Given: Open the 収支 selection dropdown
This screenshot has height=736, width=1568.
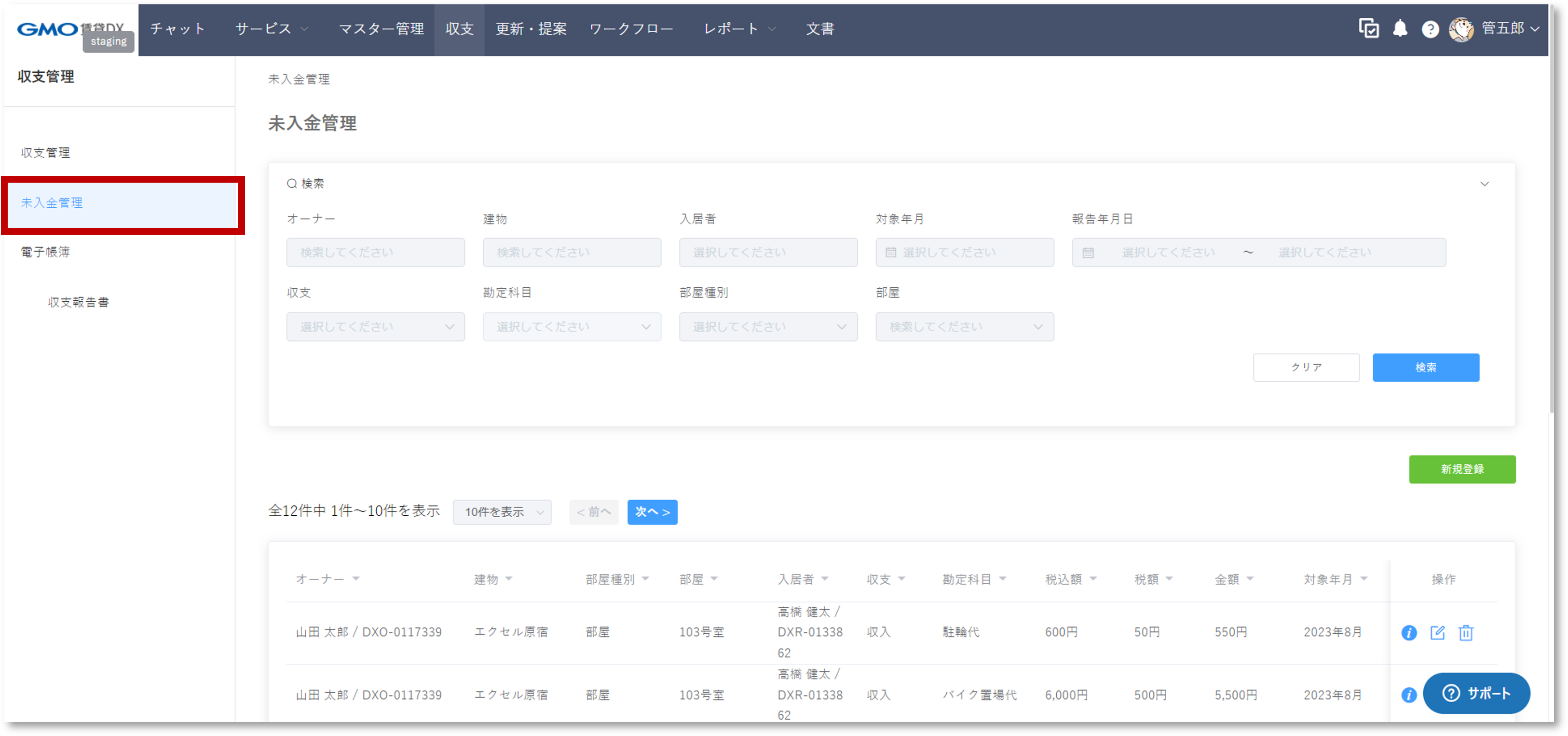Looking at the screenshot, I should coord(376,327).
